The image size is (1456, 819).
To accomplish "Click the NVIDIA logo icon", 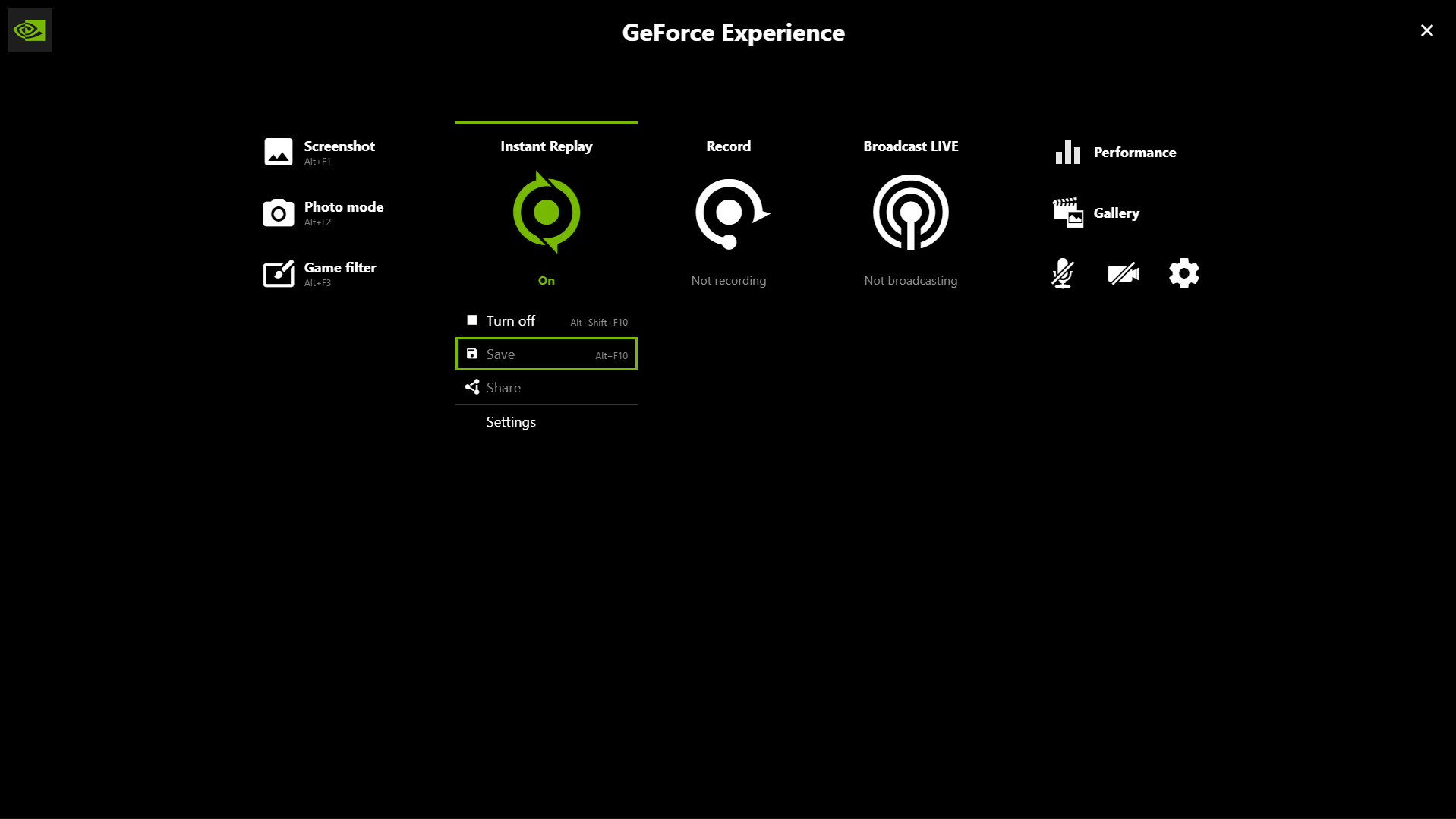I will point(30,30).
